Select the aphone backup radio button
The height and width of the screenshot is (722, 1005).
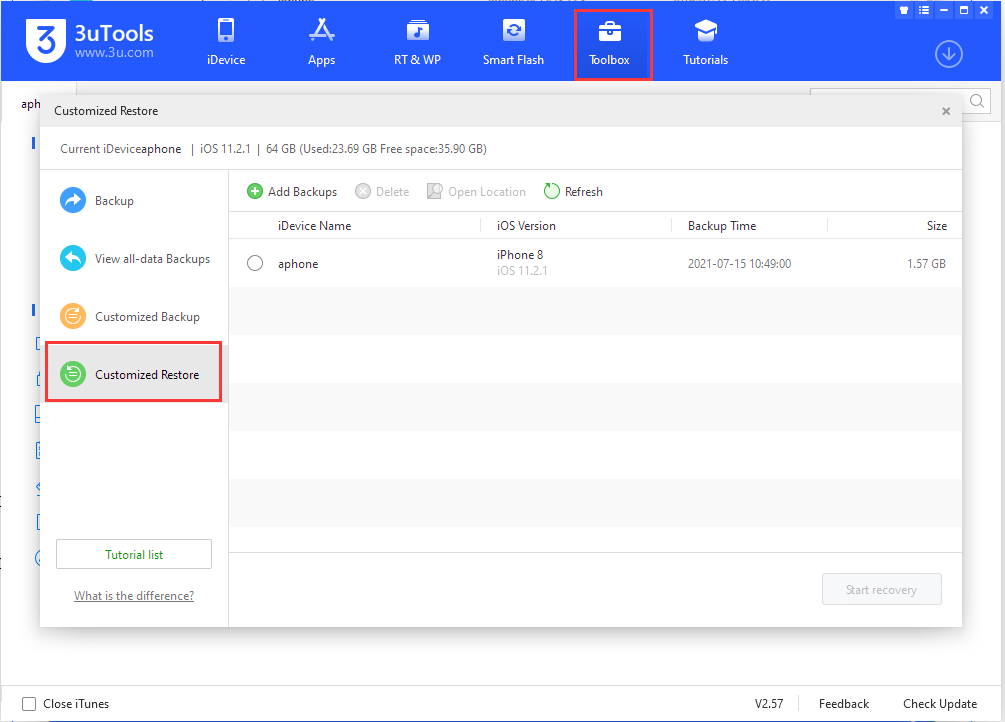(x=255, y=263)
